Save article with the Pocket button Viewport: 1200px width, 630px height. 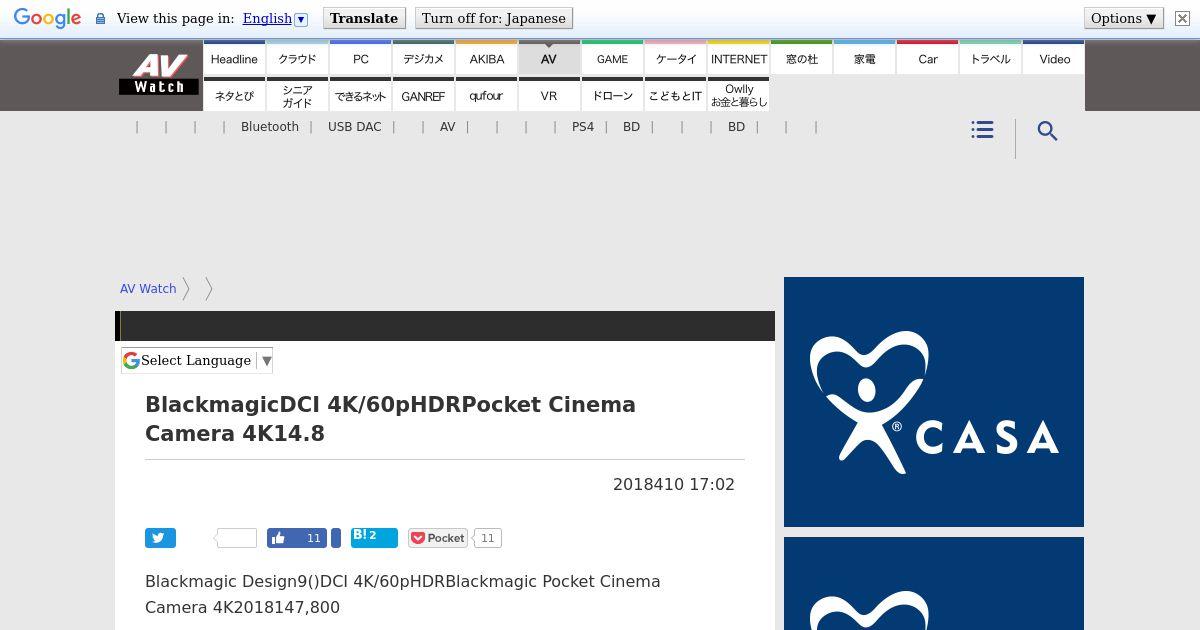tap(438, 538)
